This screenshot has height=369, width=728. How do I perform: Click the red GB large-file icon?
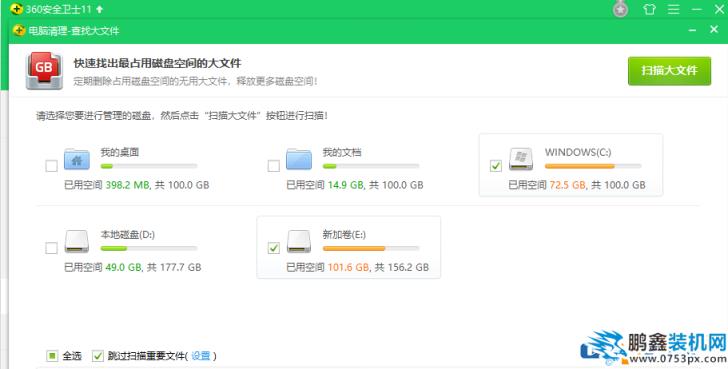44,71
